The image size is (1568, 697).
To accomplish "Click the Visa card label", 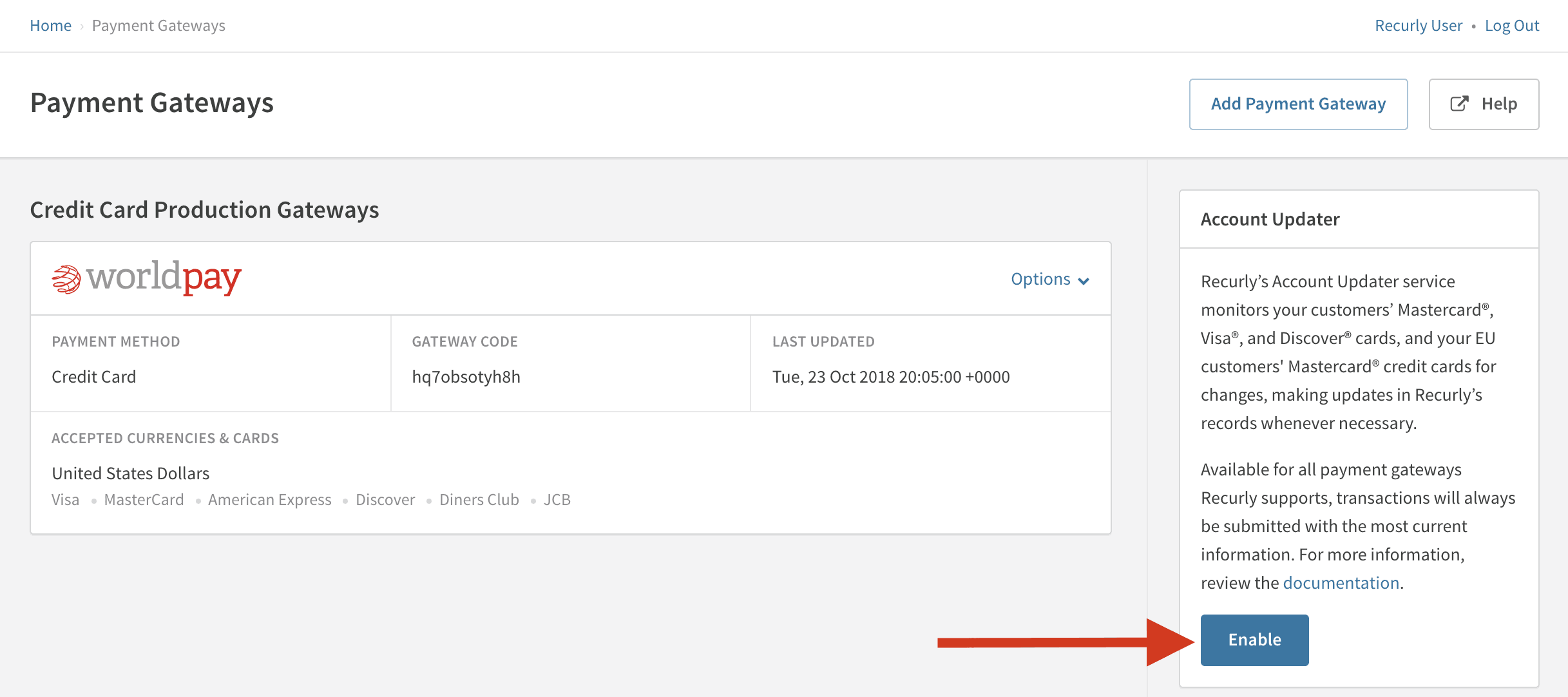I will tap(65, 499).
